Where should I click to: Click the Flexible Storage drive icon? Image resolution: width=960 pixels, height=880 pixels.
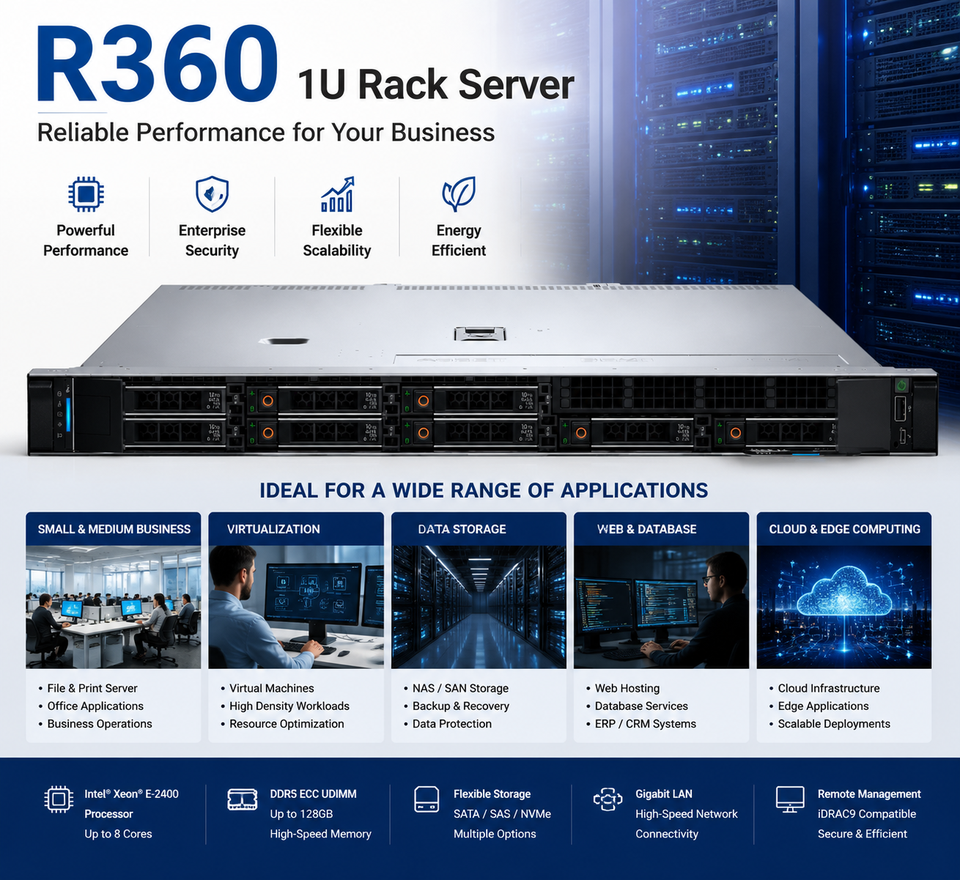[426, 799]
